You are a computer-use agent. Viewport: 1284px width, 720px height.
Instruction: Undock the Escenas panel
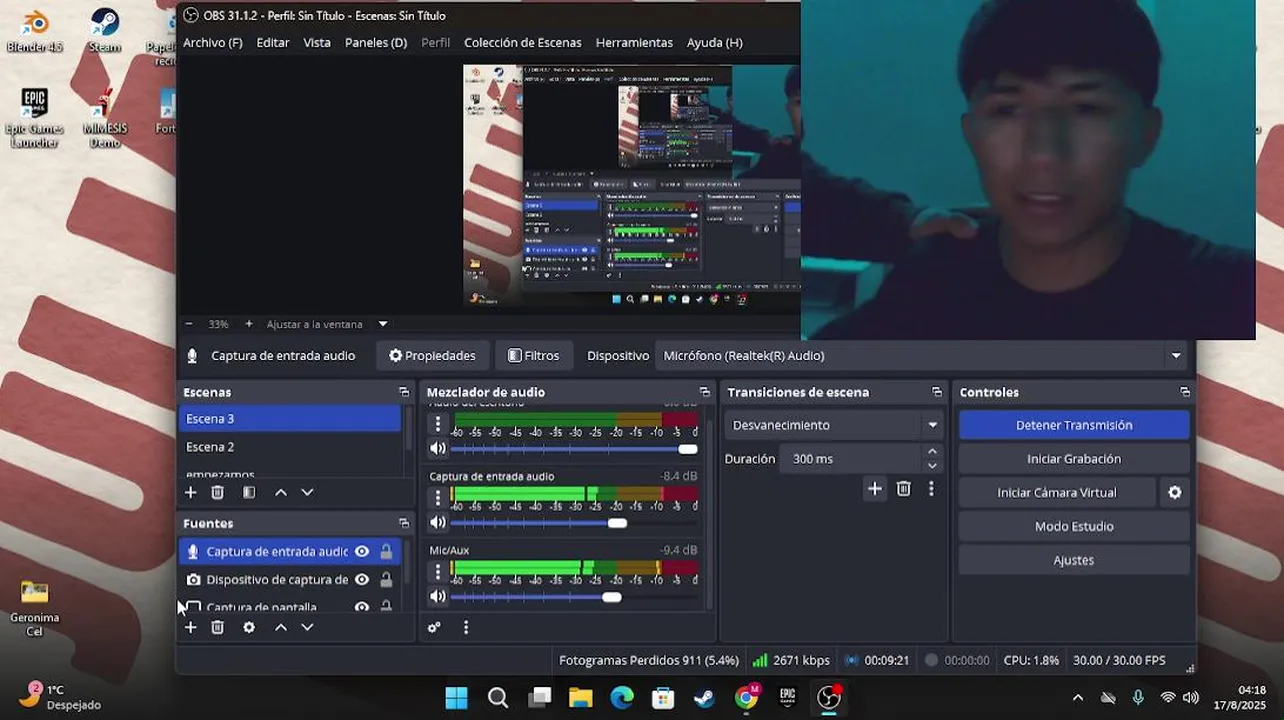click(x=404, y=392)
